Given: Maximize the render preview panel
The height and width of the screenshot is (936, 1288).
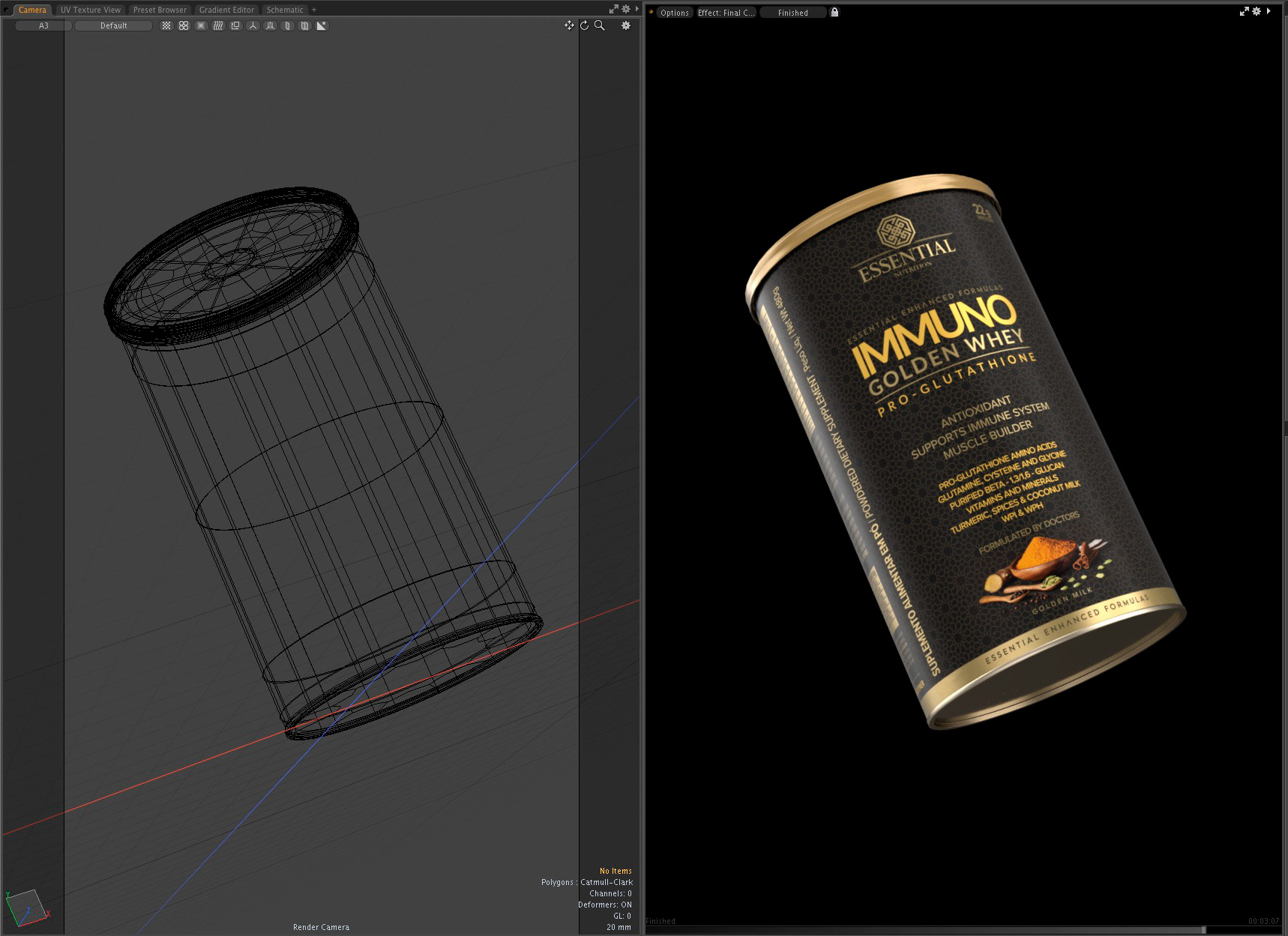Looking at the screenshot, I should pos(1244,11).
